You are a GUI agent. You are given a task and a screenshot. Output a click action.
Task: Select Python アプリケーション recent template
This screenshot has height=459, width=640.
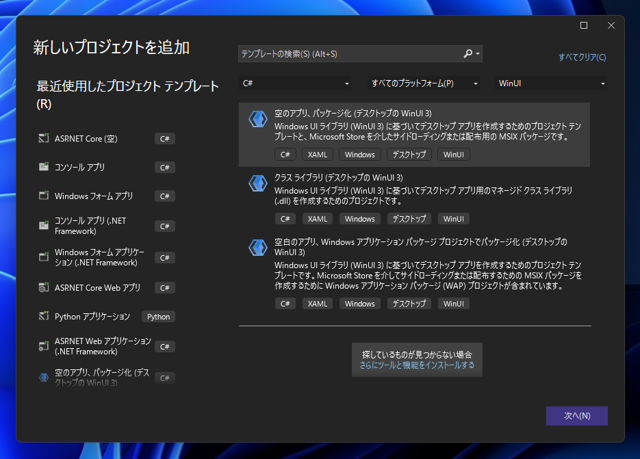107,317
